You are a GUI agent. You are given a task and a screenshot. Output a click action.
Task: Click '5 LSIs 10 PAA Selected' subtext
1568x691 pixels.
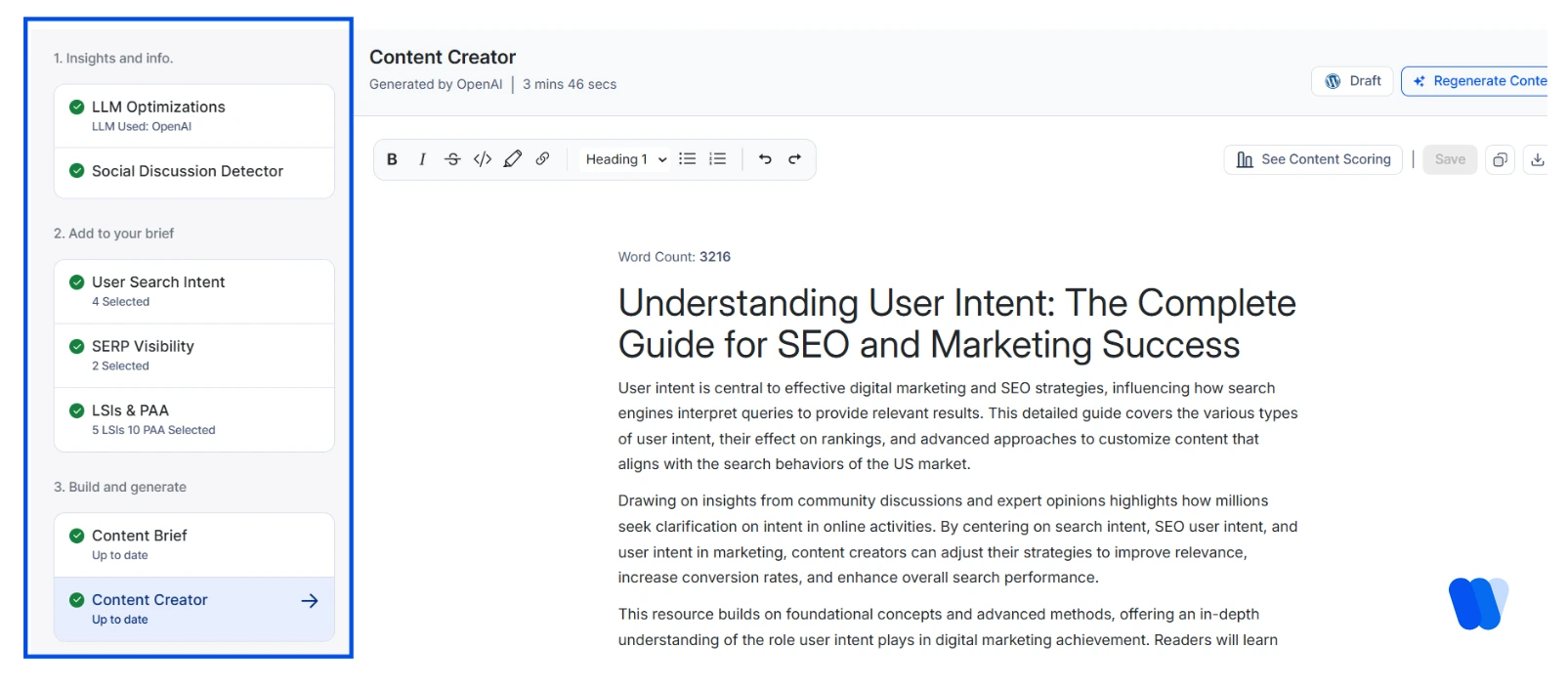[153, 430]
